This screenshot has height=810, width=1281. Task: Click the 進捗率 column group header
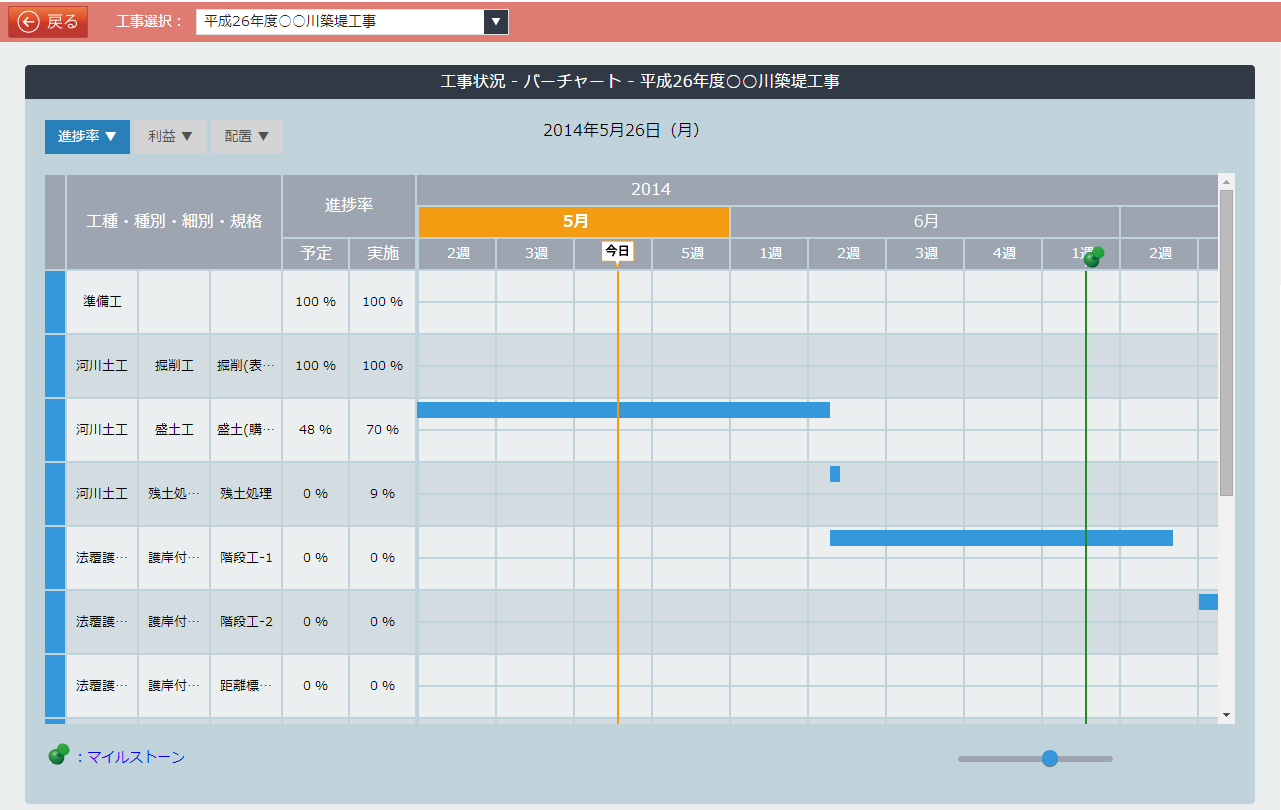click(x=349, y=205)
